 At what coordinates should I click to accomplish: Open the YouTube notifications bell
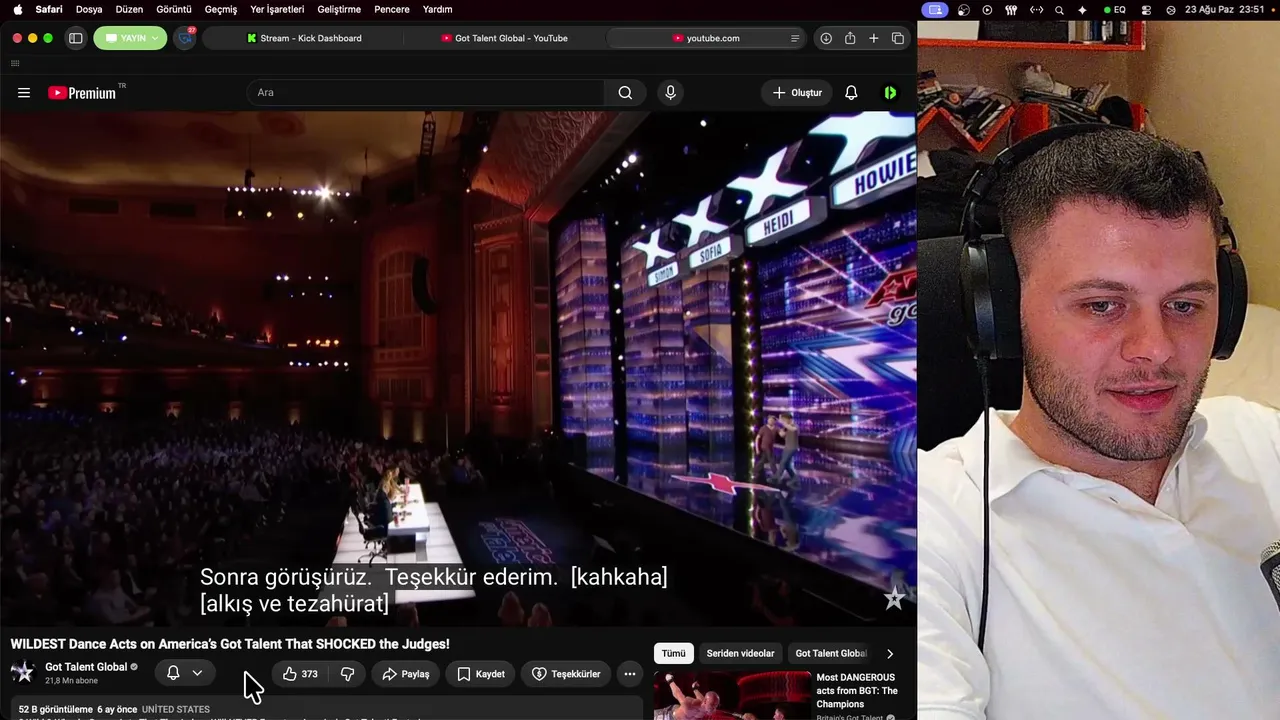click(x=851, y=93)
